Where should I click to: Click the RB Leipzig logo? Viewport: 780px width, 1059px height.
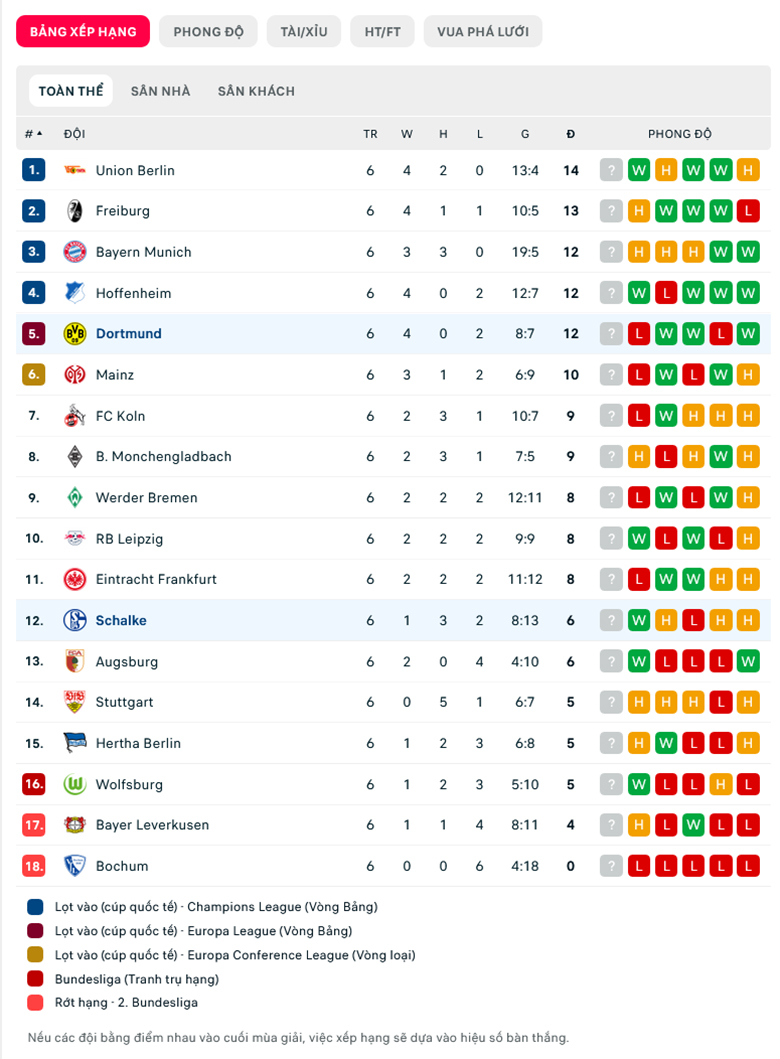pos(74,538)
